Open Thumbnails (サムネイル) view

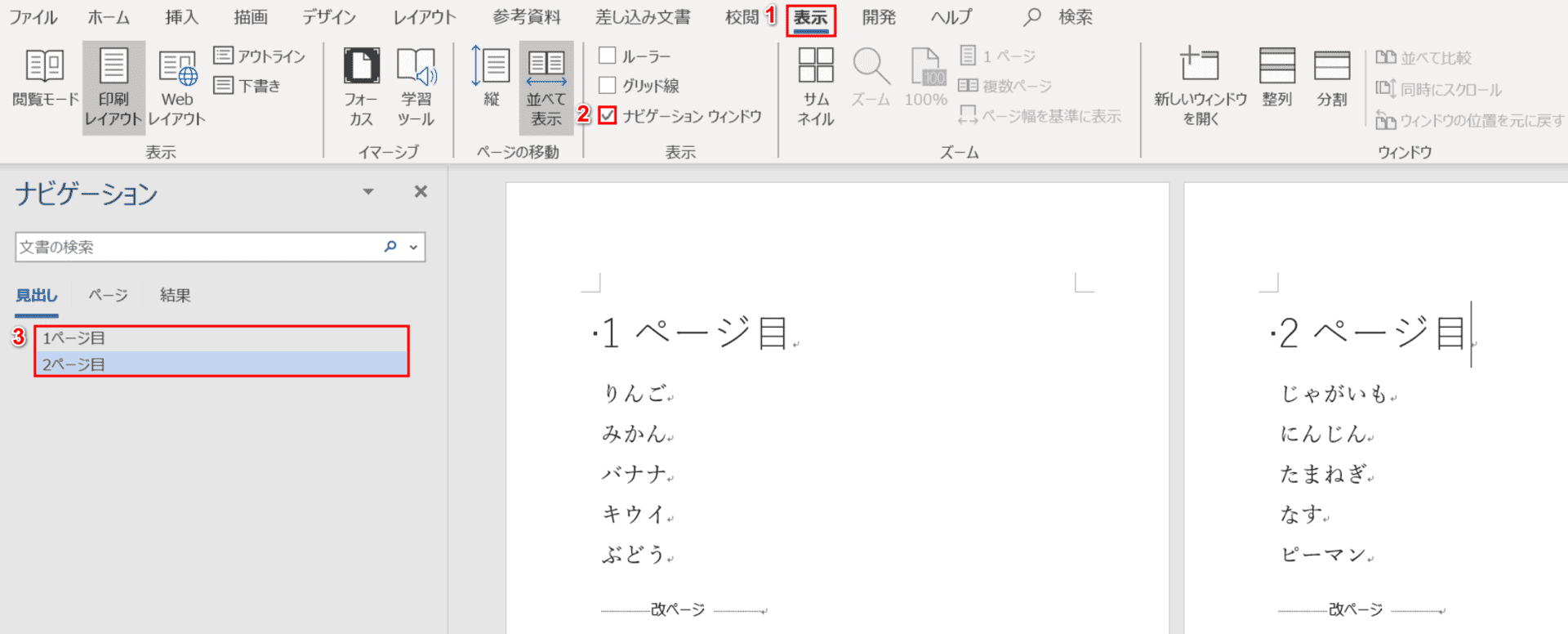tap(816, 87)
